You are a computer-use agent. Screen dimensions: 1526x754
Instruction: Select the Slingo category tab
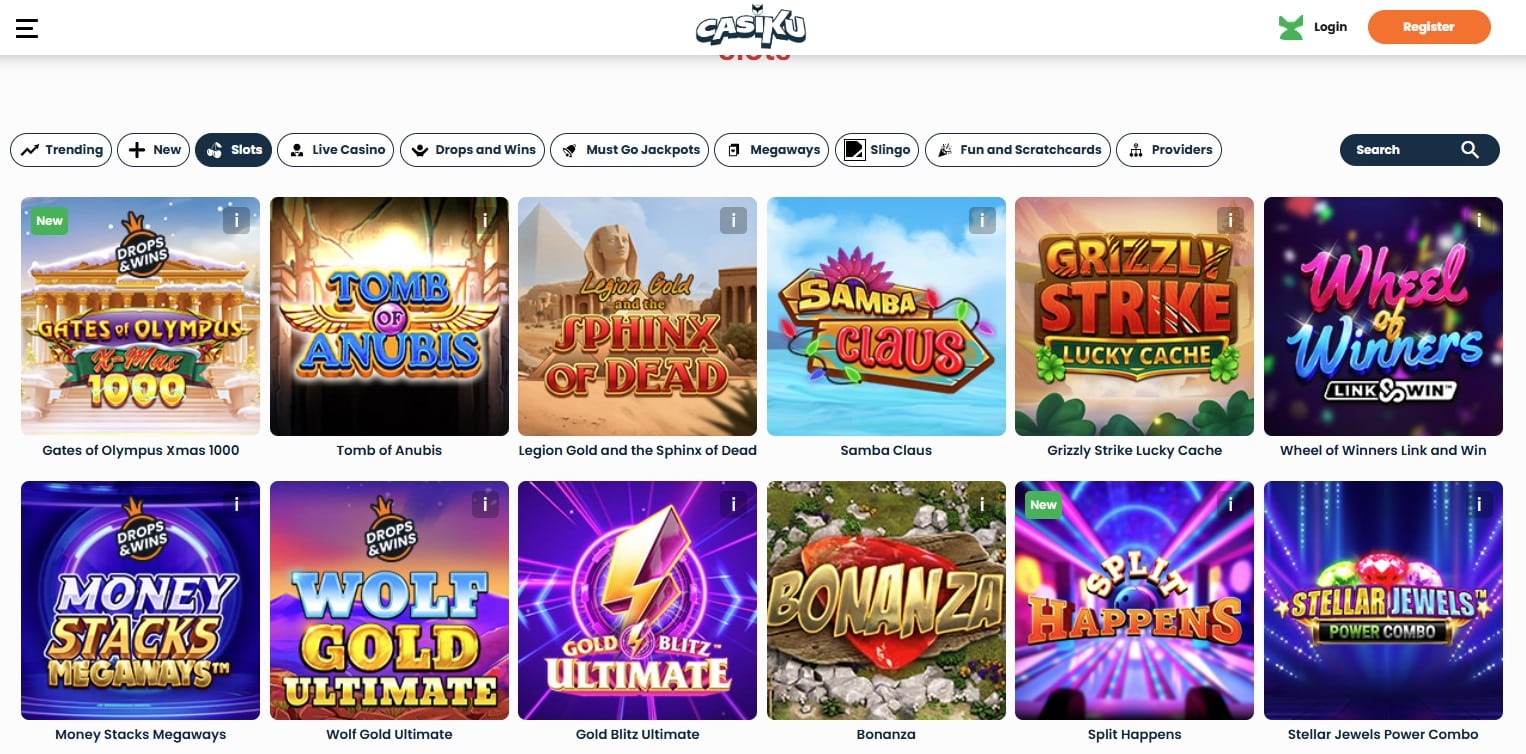coord(877,150)
